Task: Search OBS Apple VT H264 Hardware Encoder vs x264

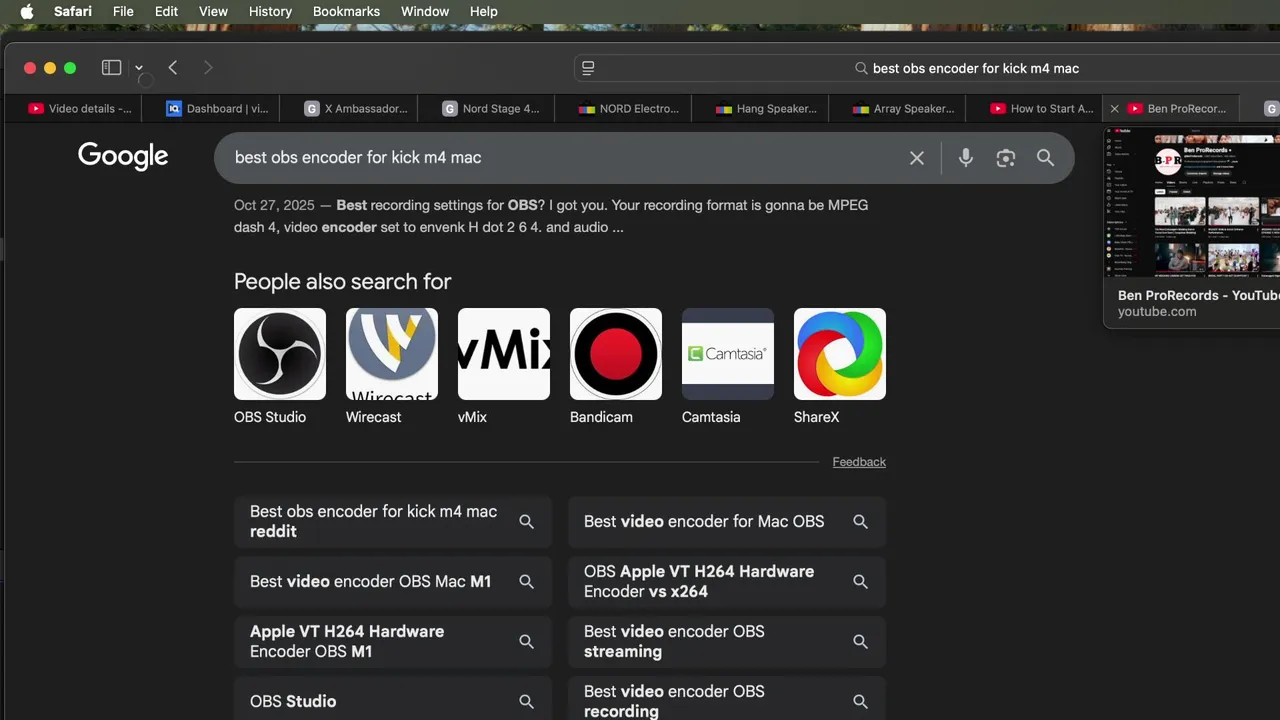Action: 727,582
